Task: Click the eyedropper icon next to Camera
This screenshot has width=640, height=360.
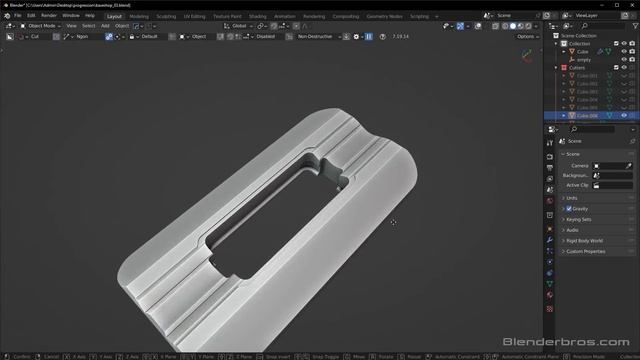Action: [629, 166]
